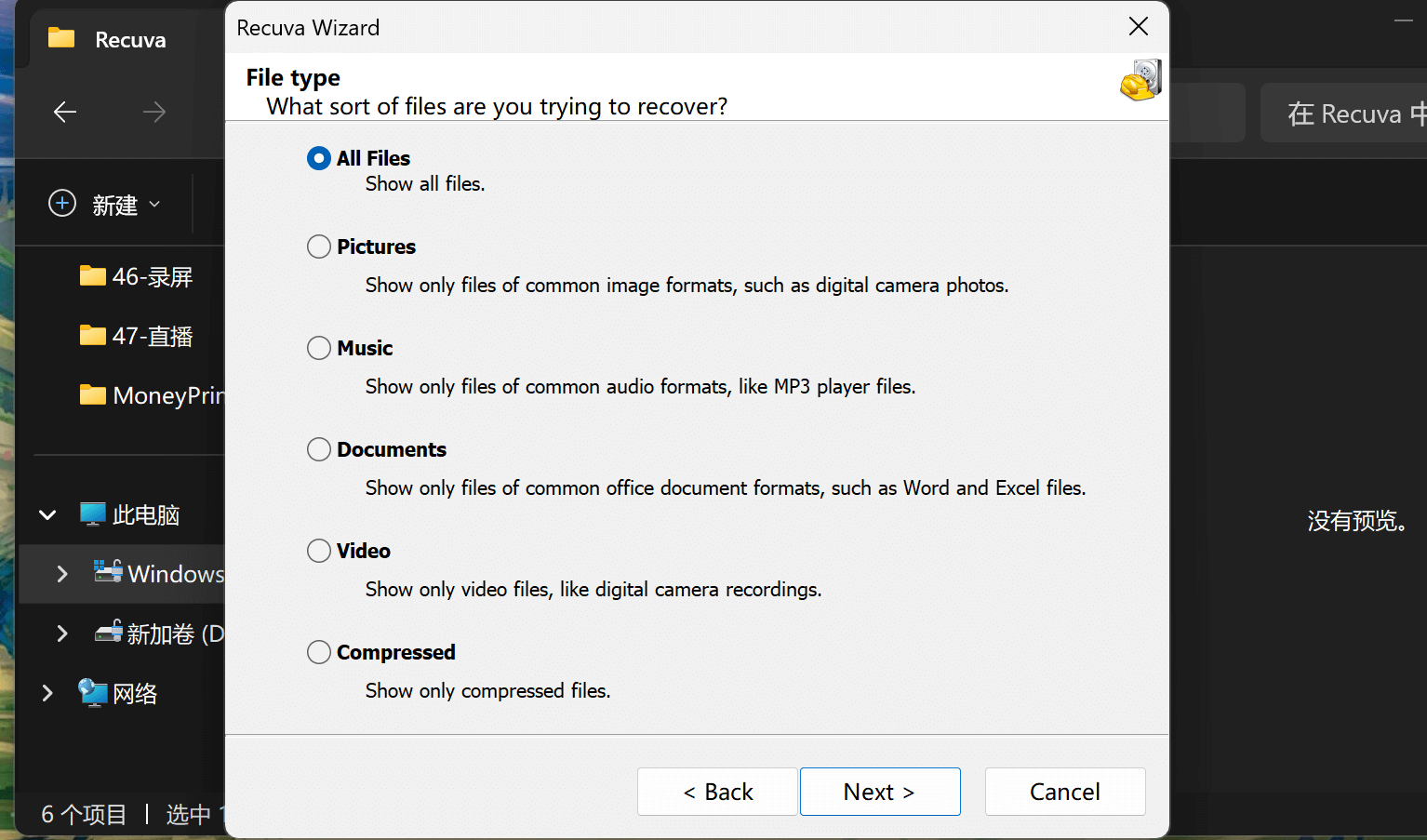
Task: Collapse the 此电脑 tree node
Action: click(47, 514)
